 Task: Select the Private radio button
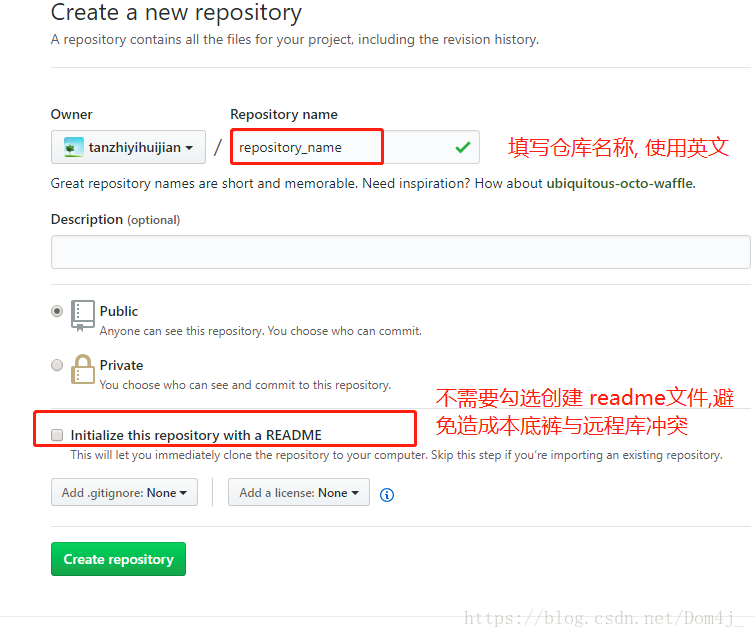[x=57, y=365]
